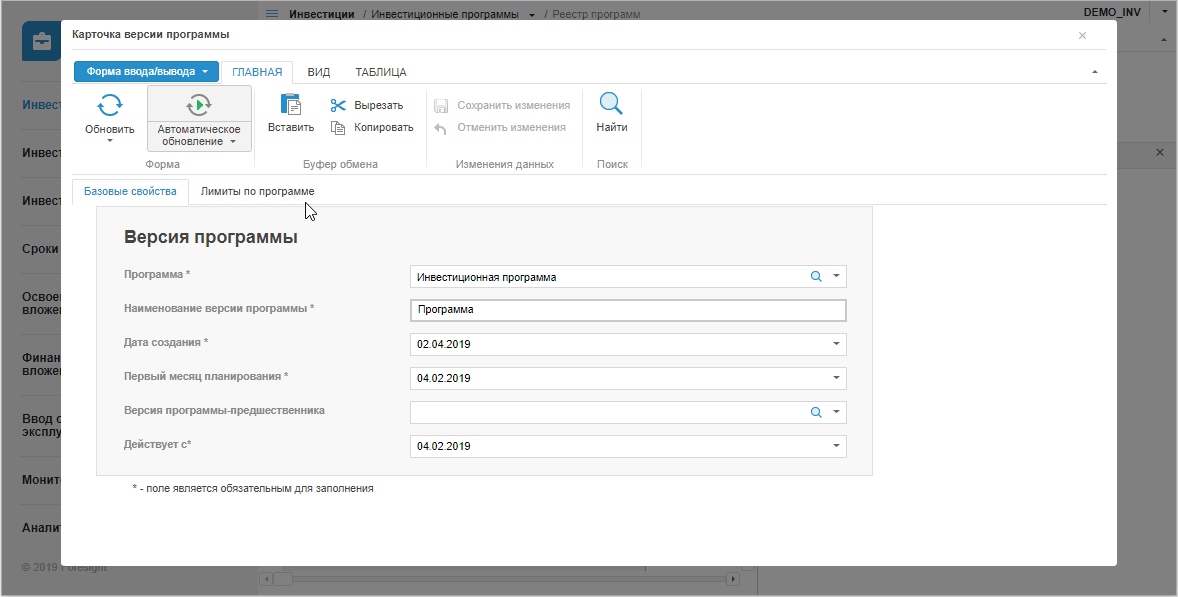Click search icon in Программа field

[816, 277]
